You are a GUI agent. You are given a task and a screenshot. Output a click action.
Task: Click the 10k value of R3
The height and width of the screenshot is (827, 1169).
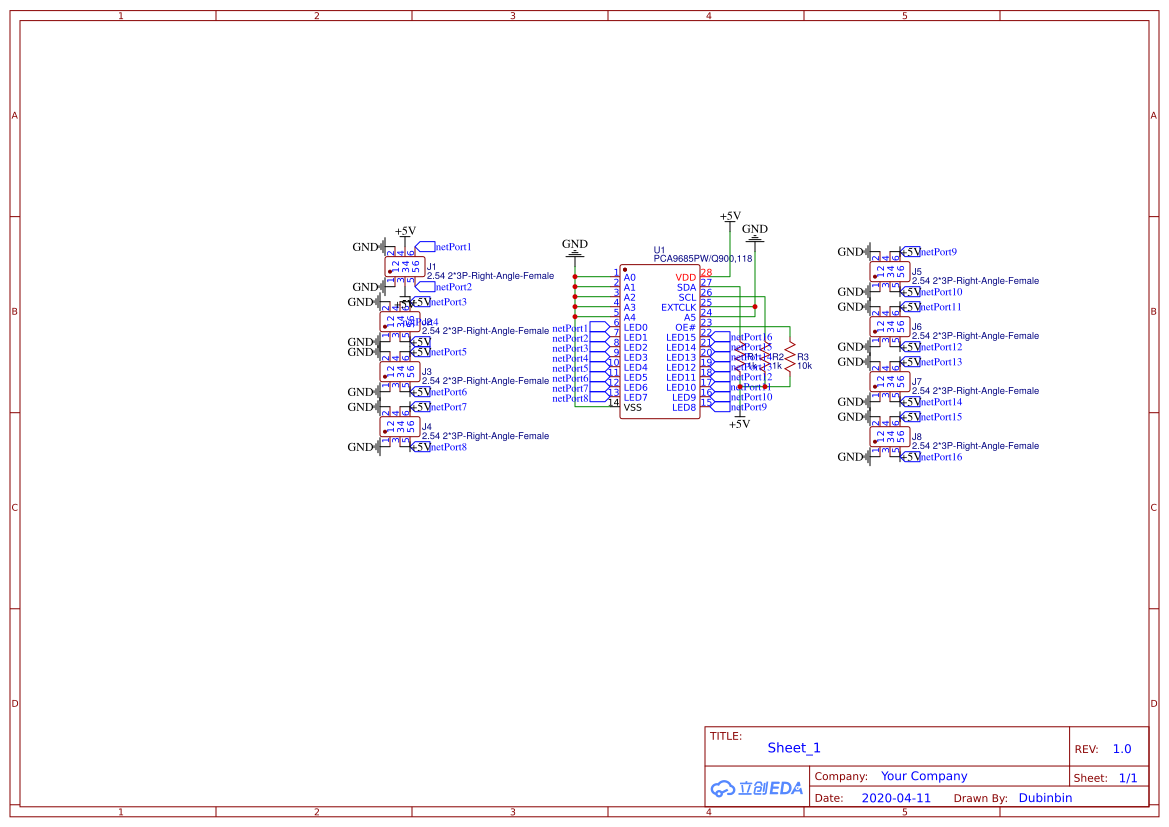804,366
